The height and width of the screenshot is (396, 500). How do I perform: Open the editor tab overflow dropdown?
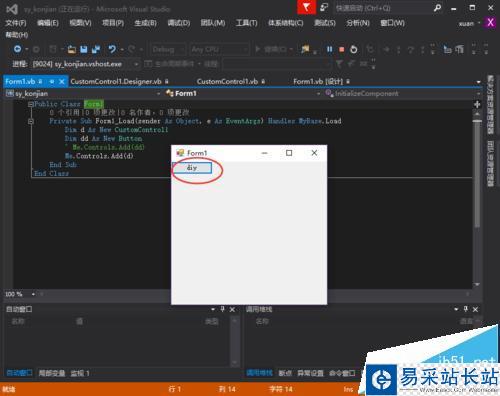478,82
